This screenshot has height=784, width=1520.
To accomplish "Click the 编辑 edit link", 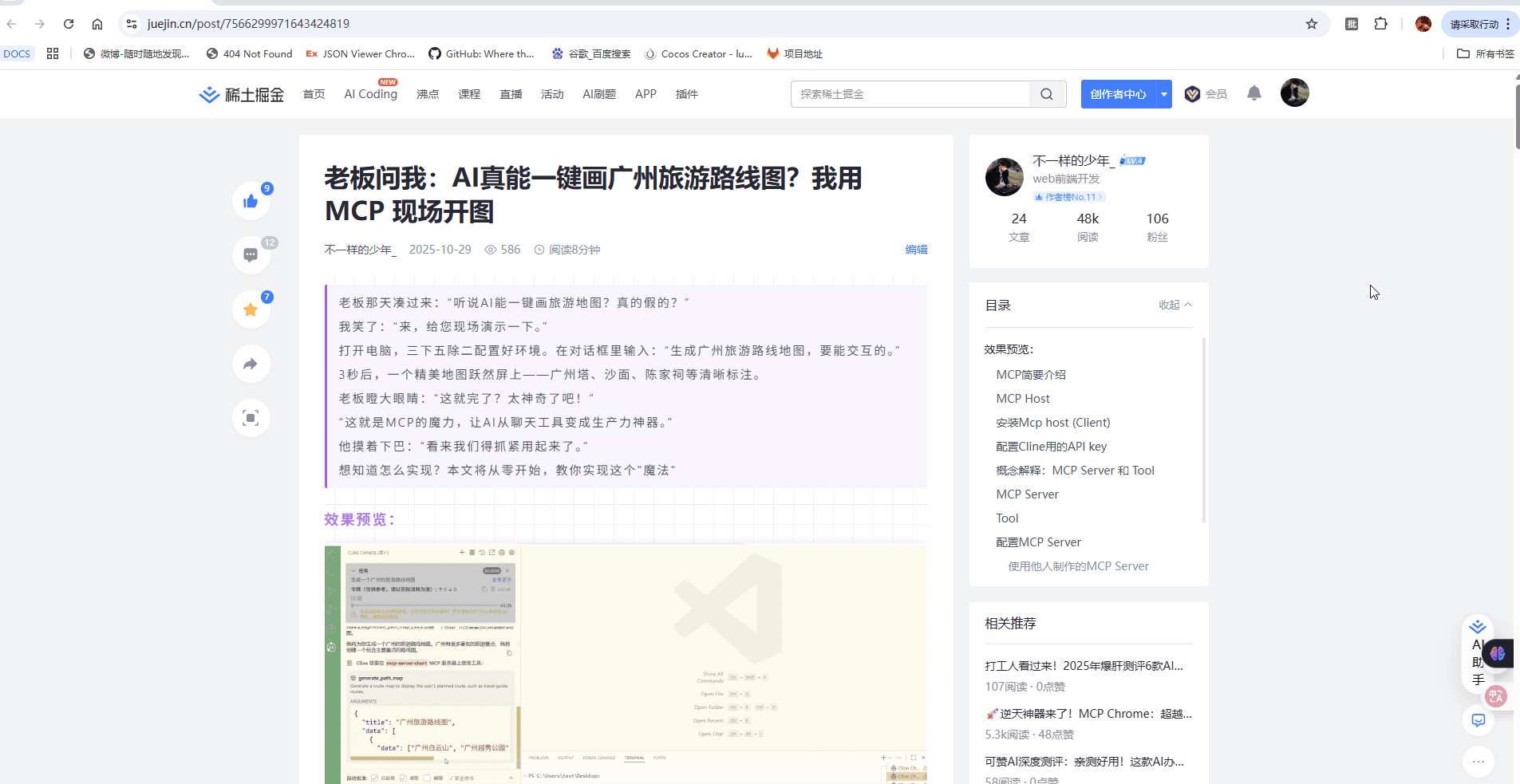I will click(917, 250).
